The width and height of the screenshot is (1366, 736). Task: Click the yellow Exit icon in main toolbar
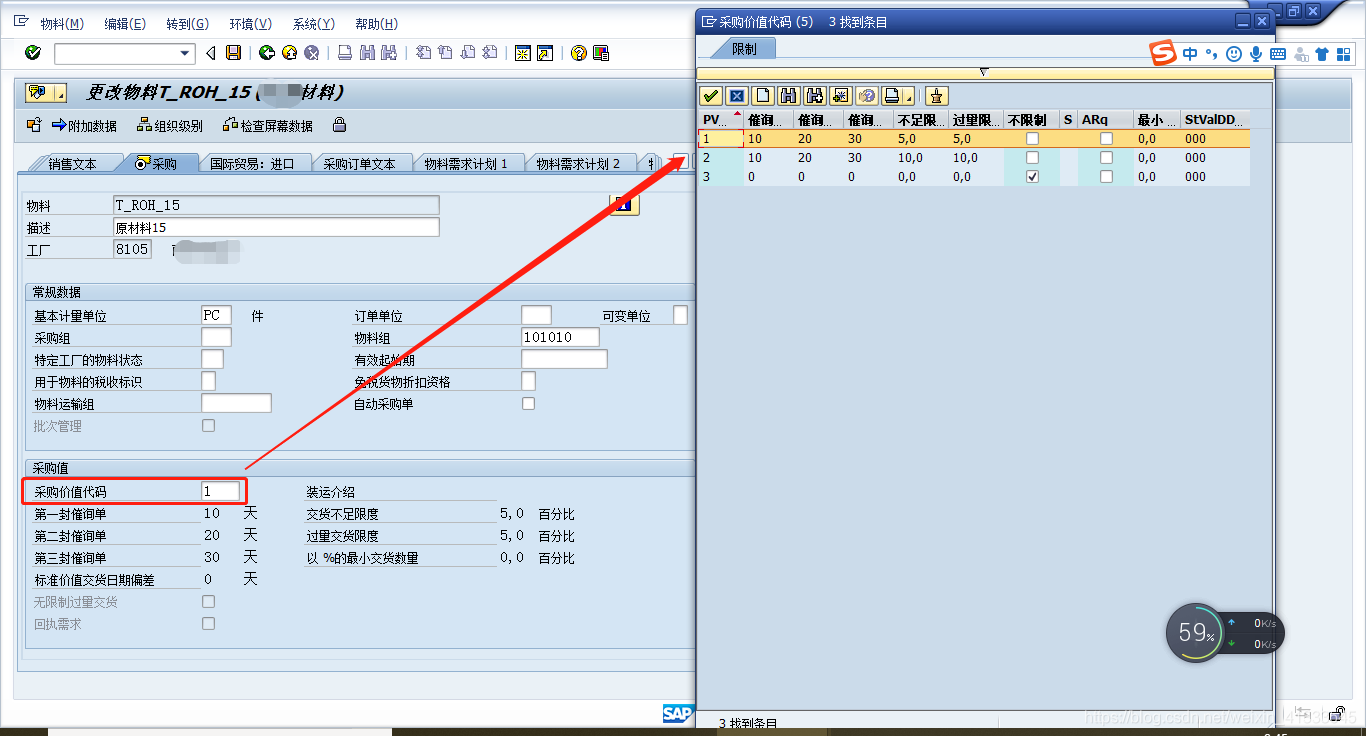(289, 53)
